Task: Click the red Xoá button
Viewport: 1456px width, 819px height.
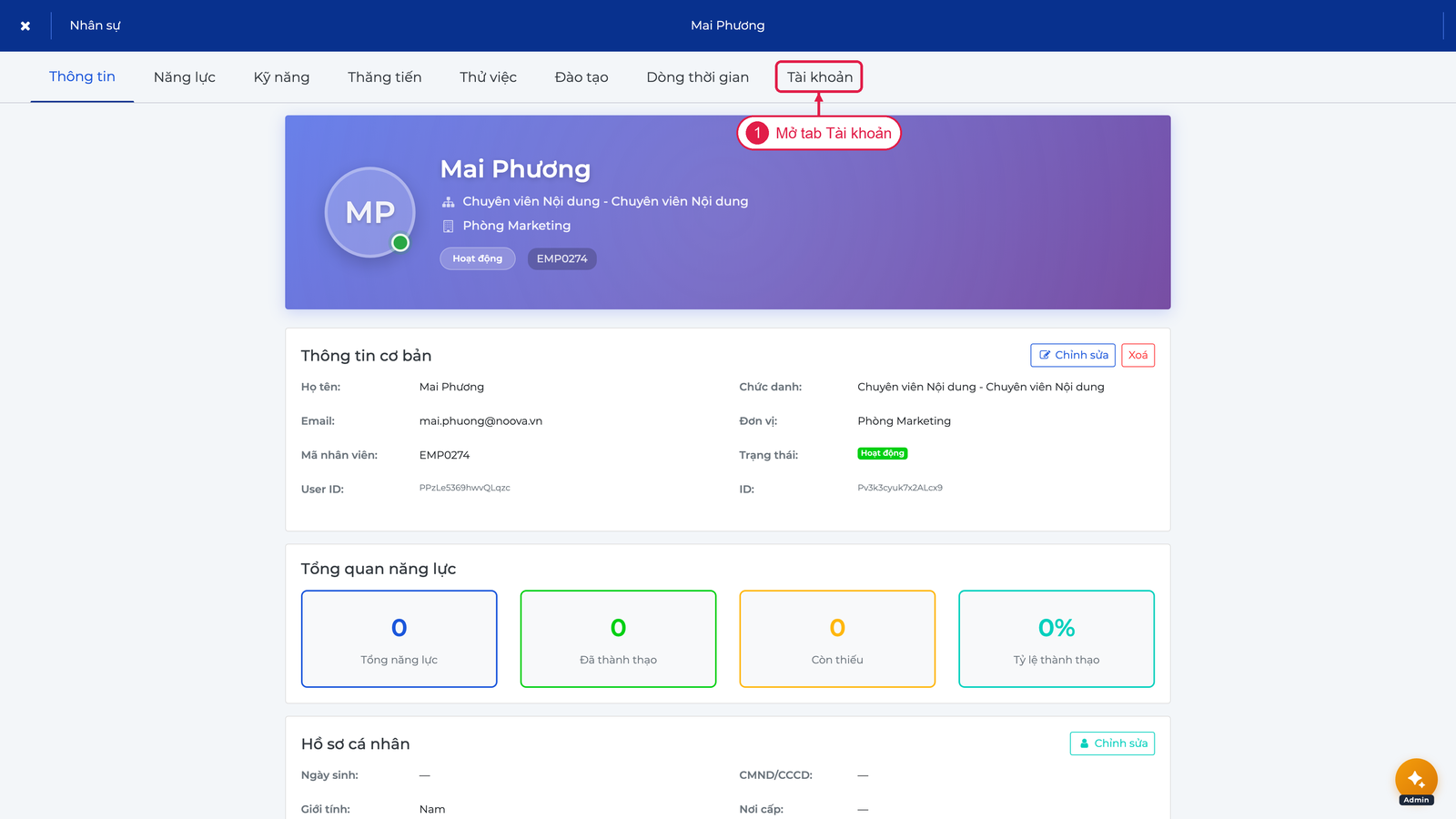Action: [x=1137, y=355]
